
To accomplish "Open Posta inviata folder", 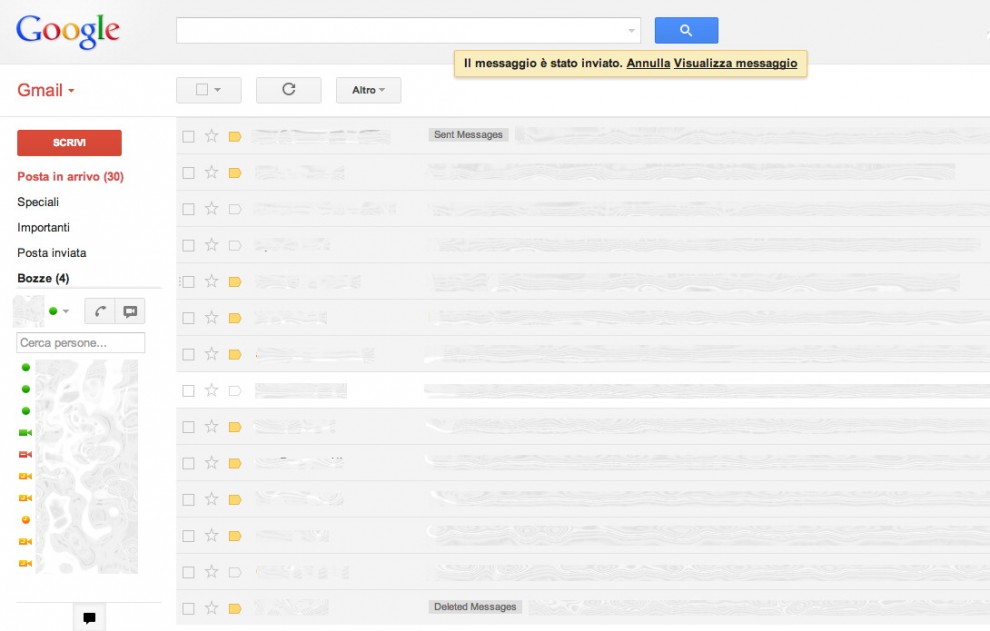I will (x=52, y=253).
